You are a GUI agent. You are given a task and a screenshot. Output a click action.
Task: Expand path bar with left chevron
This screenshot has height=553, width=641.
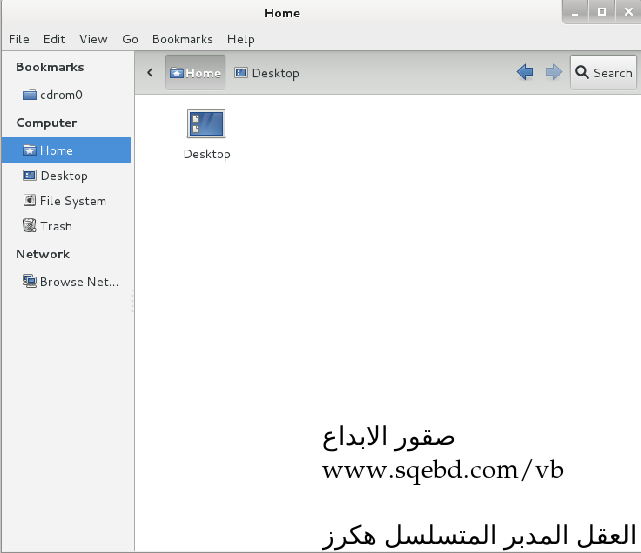[x=149, y=72]
